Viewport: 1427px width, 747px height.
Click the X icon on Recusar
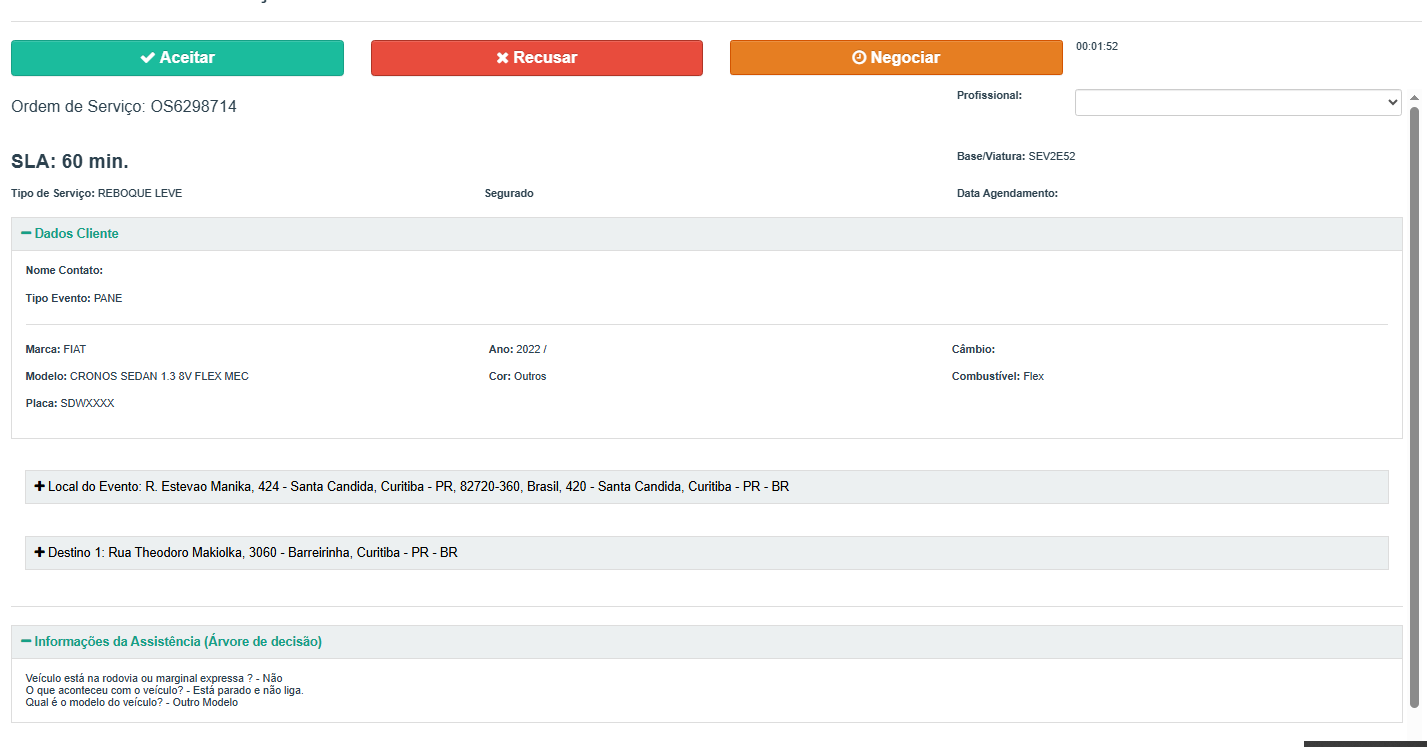[x=502, y=58]
